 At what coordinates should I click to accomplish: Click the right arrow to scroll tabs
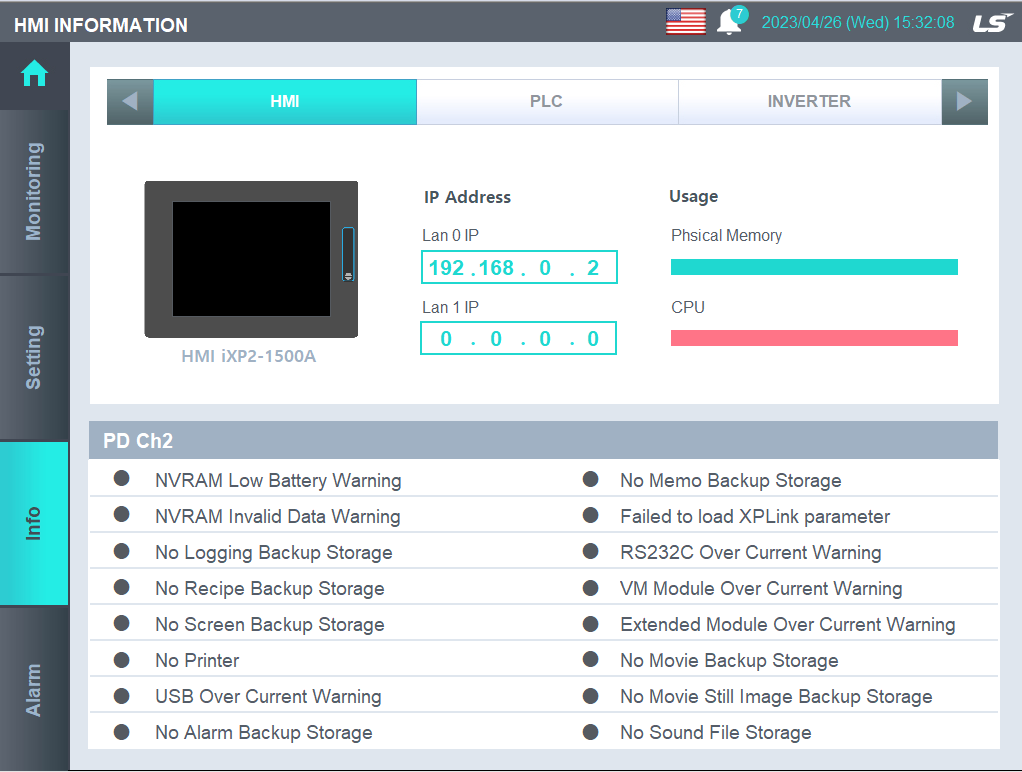pyautogui.click(x=963, y=101)
